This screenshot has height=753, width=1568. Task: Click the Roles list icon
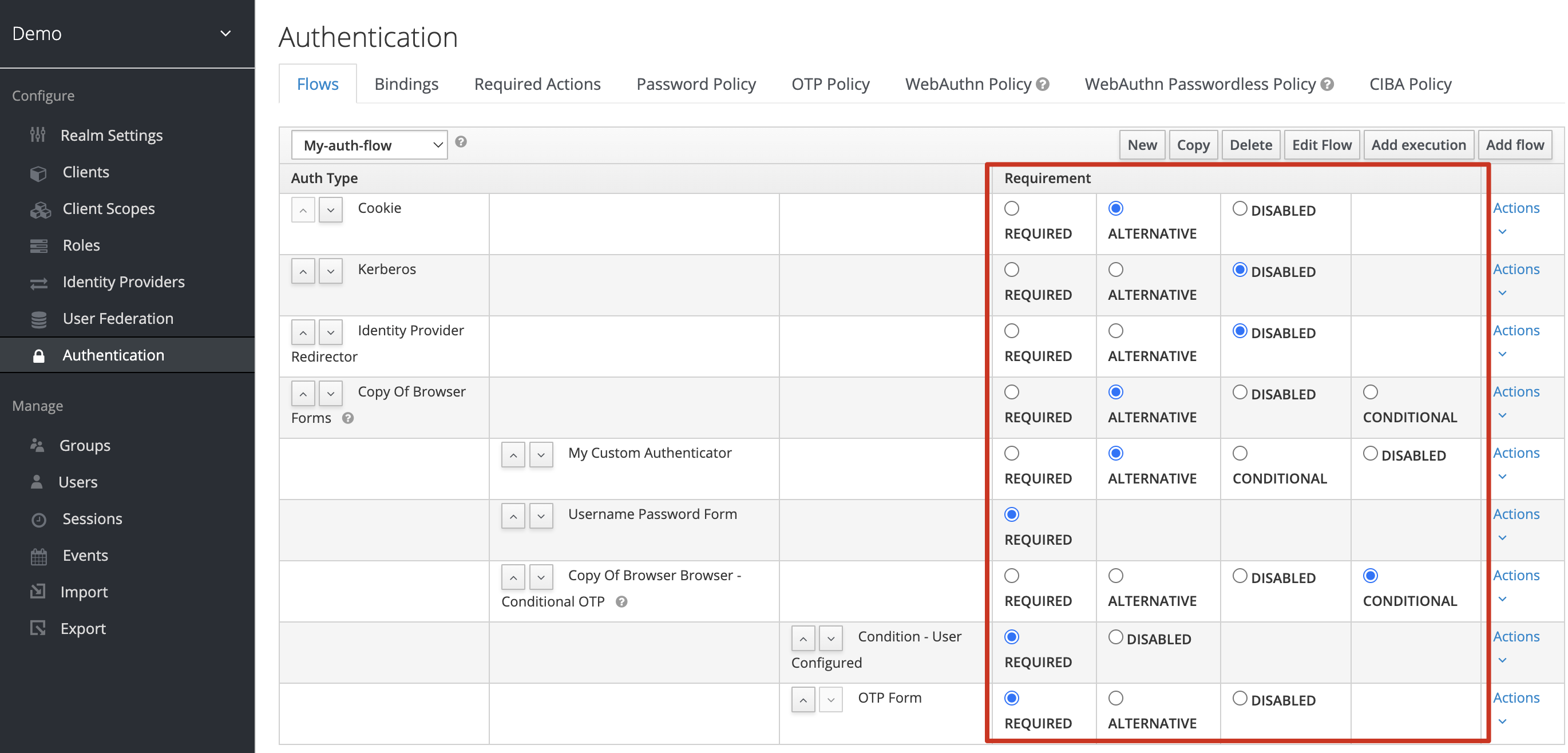point(38,246)
